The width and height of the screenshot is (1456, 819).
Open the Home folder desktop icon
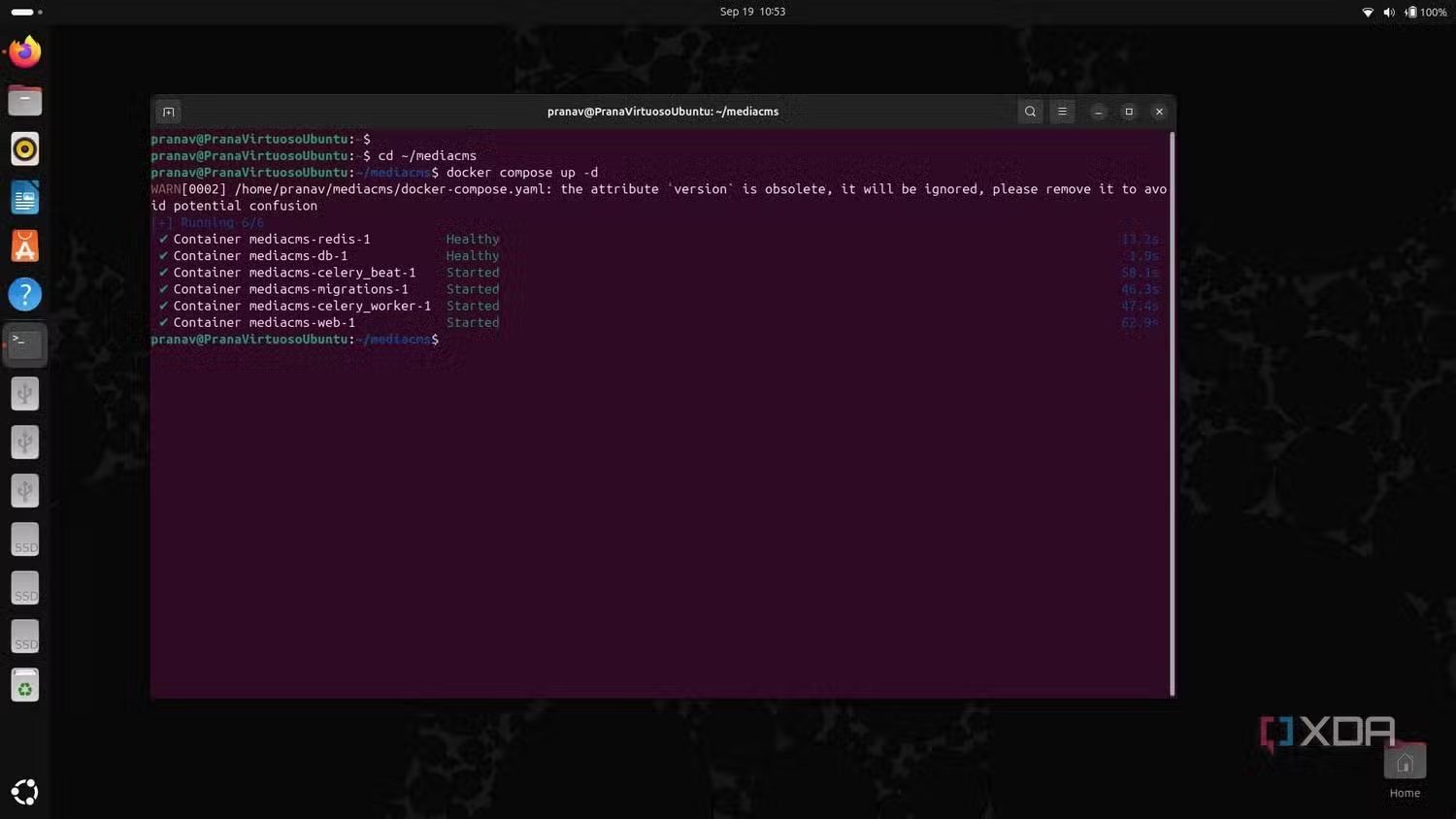point(1405,764)
